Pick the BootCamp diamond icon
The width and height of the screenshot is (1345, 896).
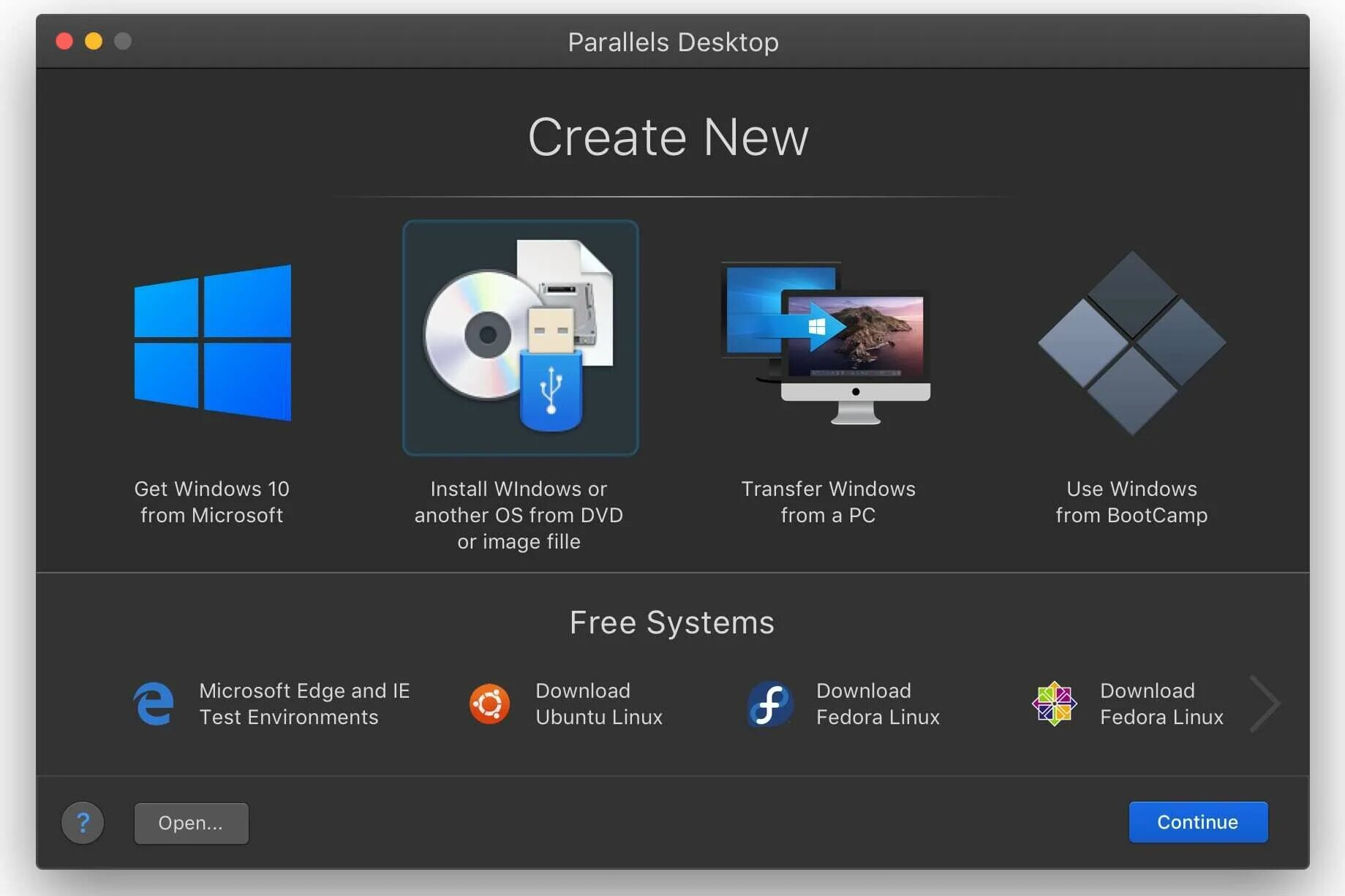pos(1131,342)
